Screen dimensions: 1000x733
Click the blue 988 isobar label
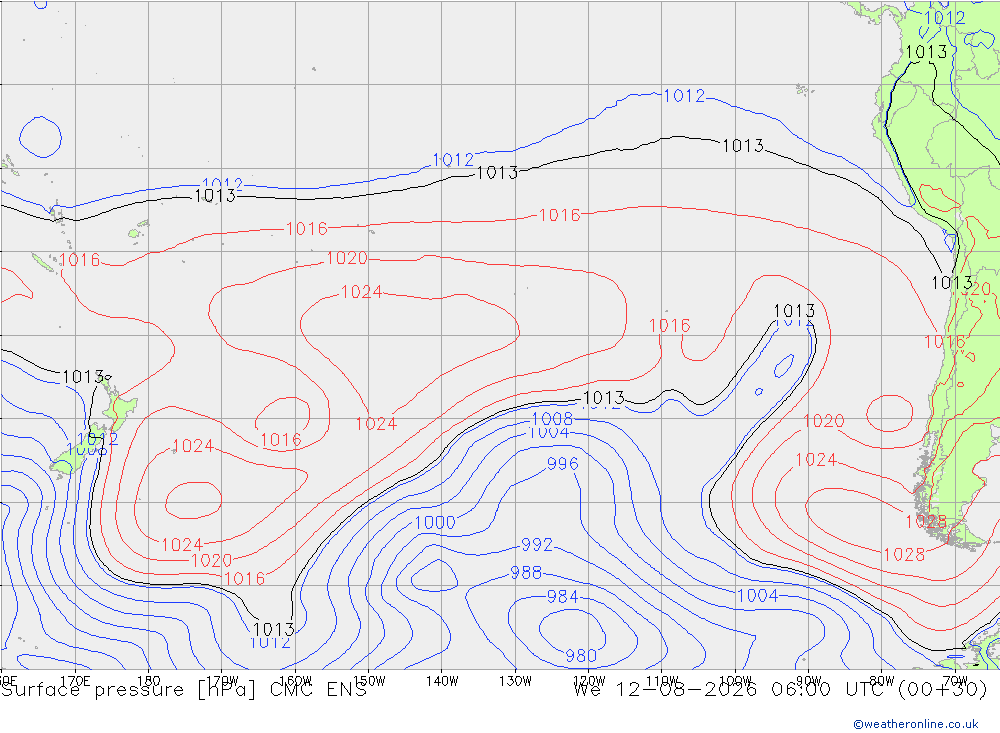click(x=526, y=573)
